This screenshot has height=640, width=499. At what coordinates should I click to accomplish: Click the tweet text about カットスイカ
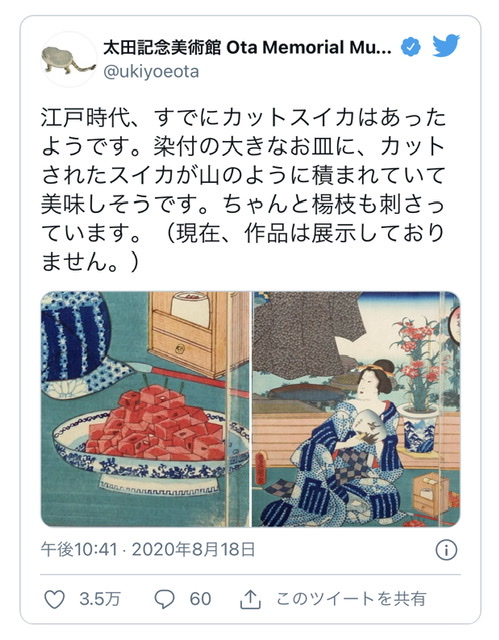[x=243, y=189]
